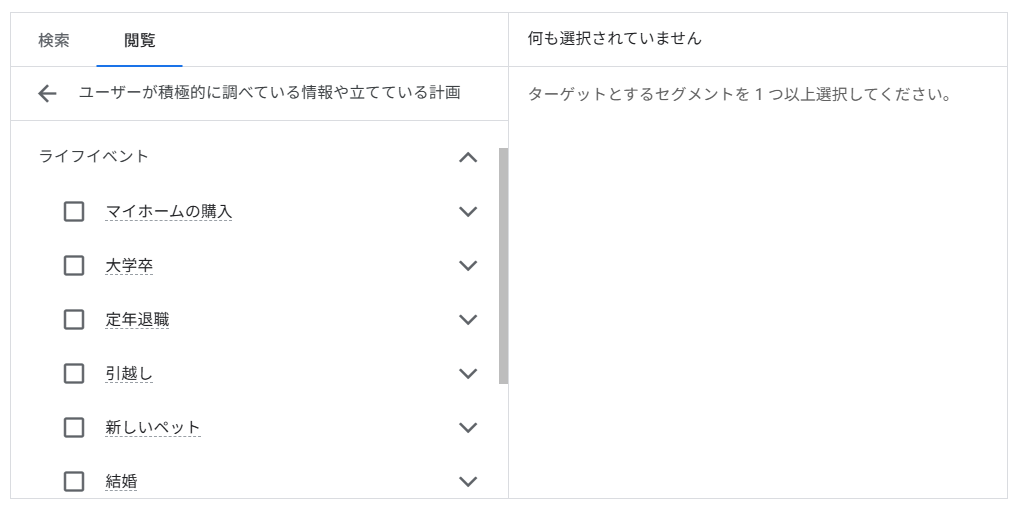Click the マイホームの購入 label
Image resolution: width=1022 pixels, height=517 pixels.
click(169, 212)
